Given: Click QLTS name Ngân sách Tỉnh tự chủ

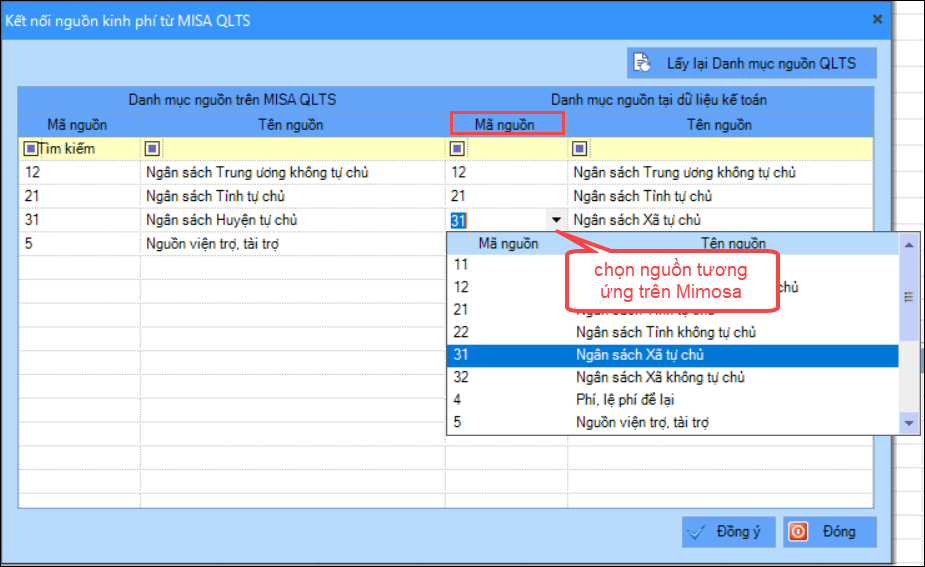Looking at the screenshot, I should pyautogui.click(x=215, y=196).
